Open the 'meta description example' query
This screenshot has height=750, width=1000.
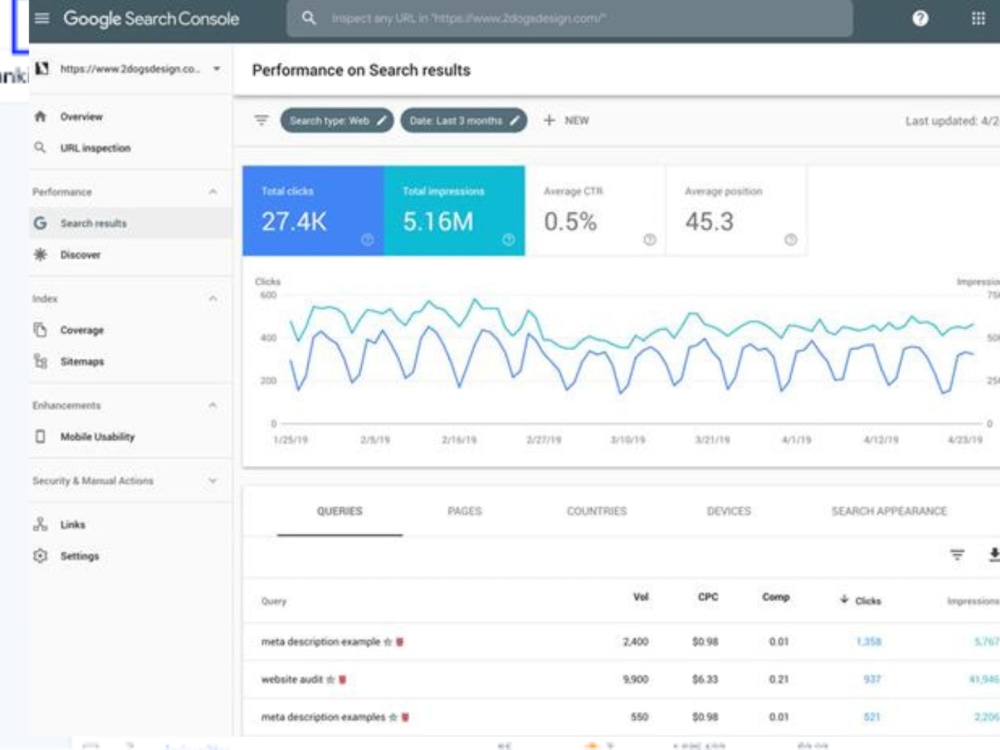[x=321, y=642]
